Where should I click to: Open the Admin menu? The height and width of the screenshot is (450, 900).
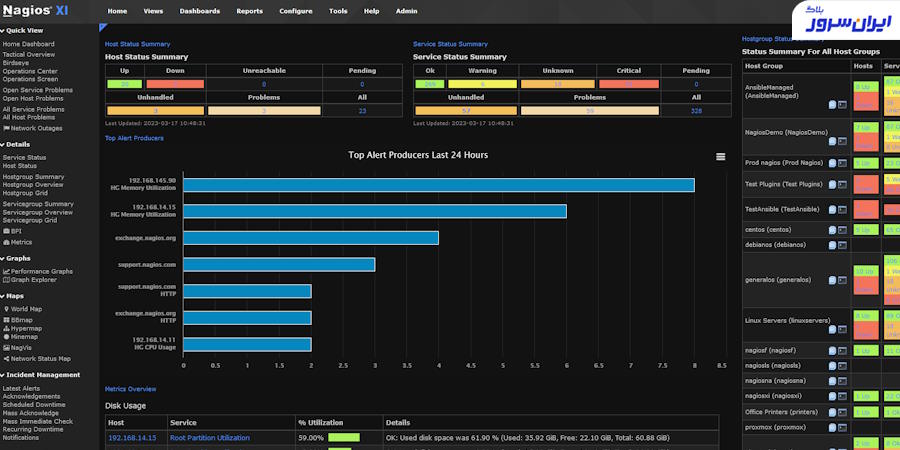(406, 11)
